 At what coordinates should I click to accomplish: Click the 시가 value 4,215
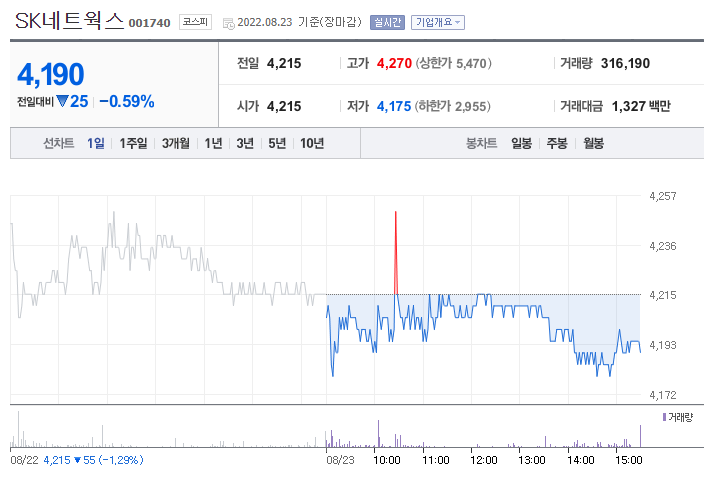(x=284, y=106)
